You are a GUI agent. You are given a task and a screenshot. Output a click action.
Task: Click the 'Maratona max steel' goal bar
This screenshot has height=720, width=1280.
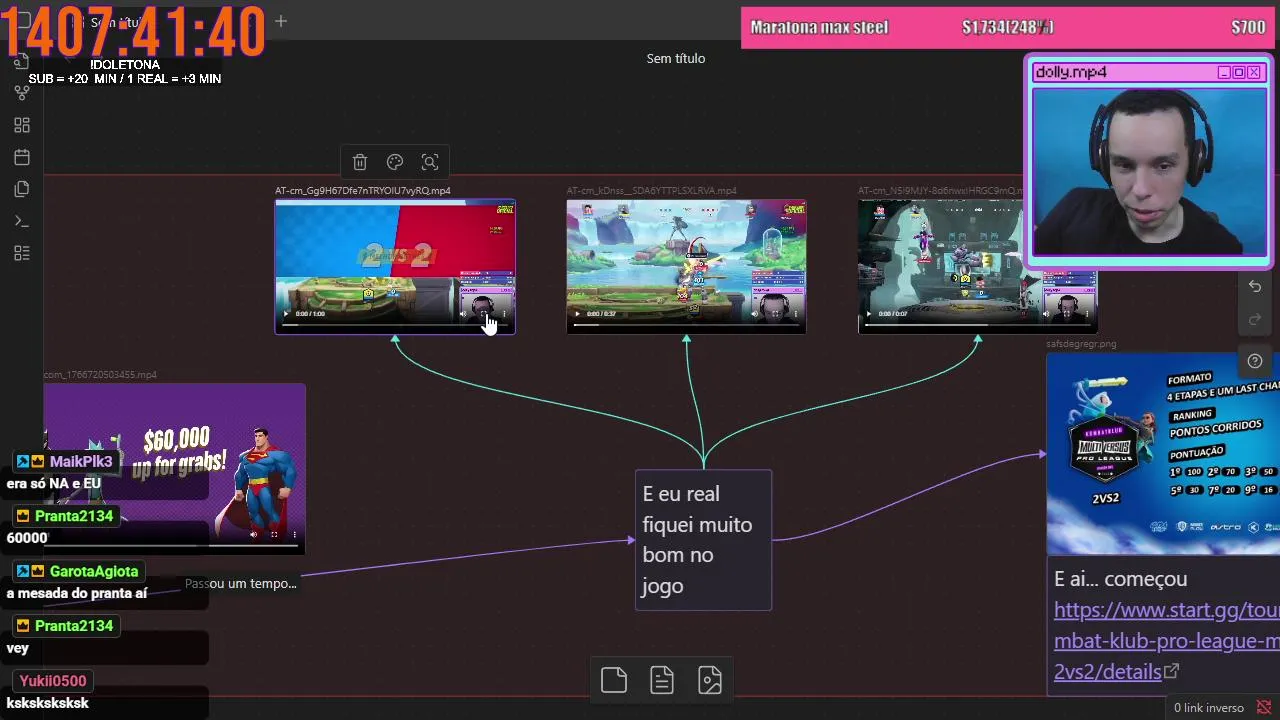tap(1010, 27)
